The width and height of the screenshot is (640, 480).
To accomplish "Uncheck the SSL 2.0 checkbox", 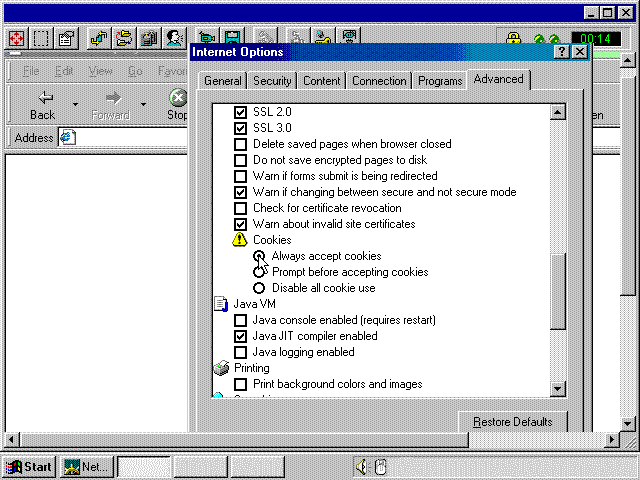I will (240, 112).
